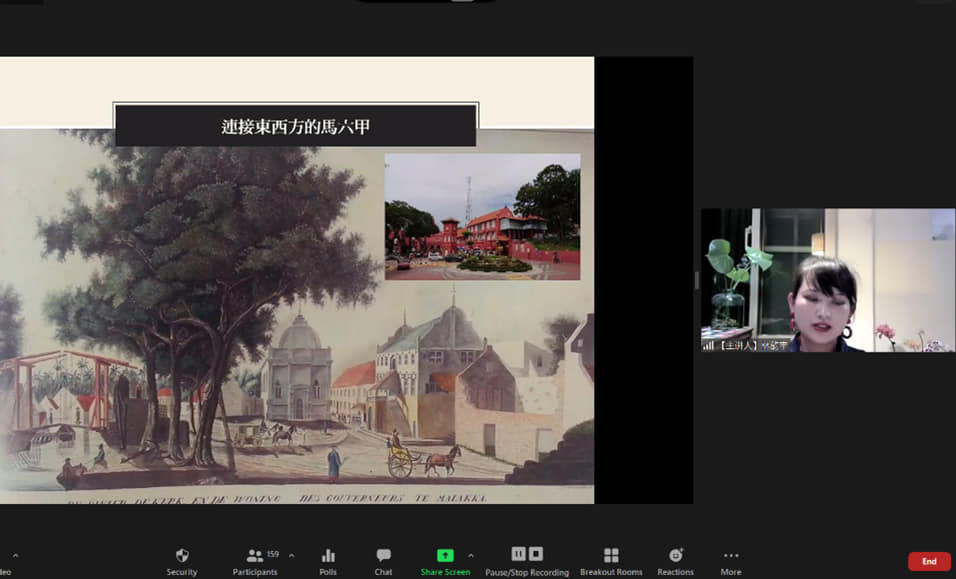Expand the video options arrow at toolbar start
The width and height of the screenshot is (956, 579).
[15, 555]
